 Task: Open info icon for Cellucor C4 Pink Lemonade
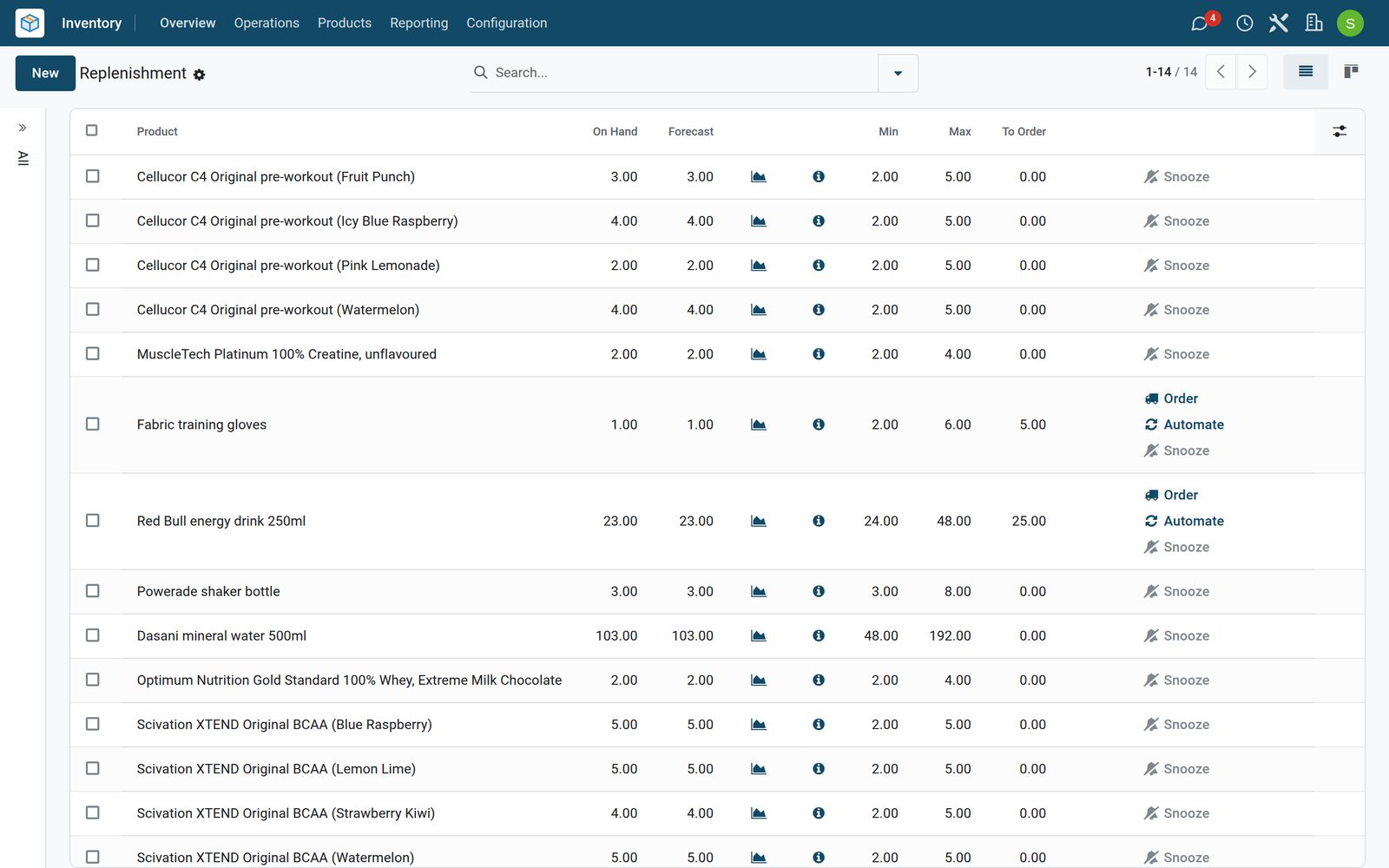click(819, 266)
